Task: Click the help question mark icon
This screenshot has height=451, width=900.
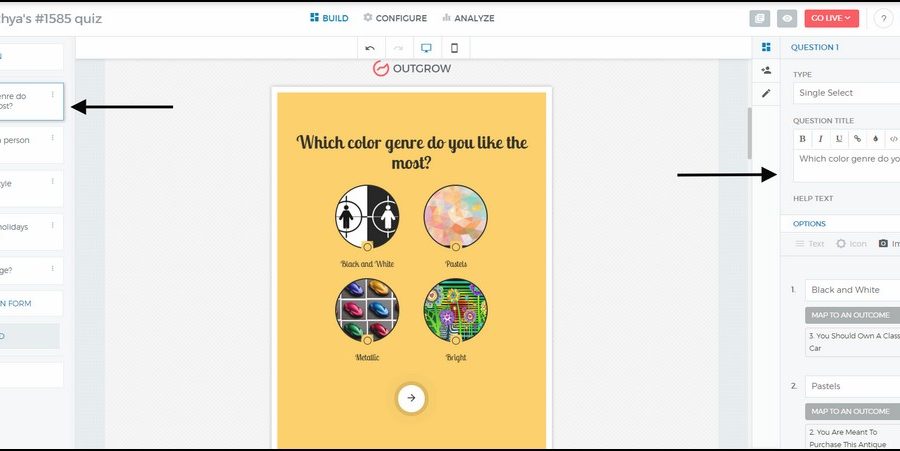Action: tap(883, 18)
